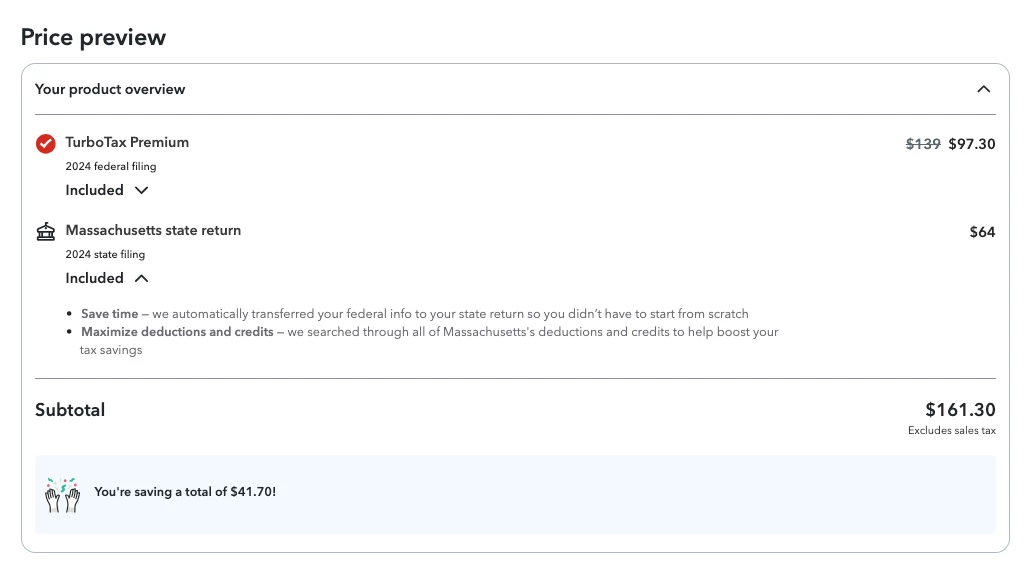The width and height of the screenshot is (1029, 565).
Task: Click the Your product overview header text
Action: pos(110,89)
